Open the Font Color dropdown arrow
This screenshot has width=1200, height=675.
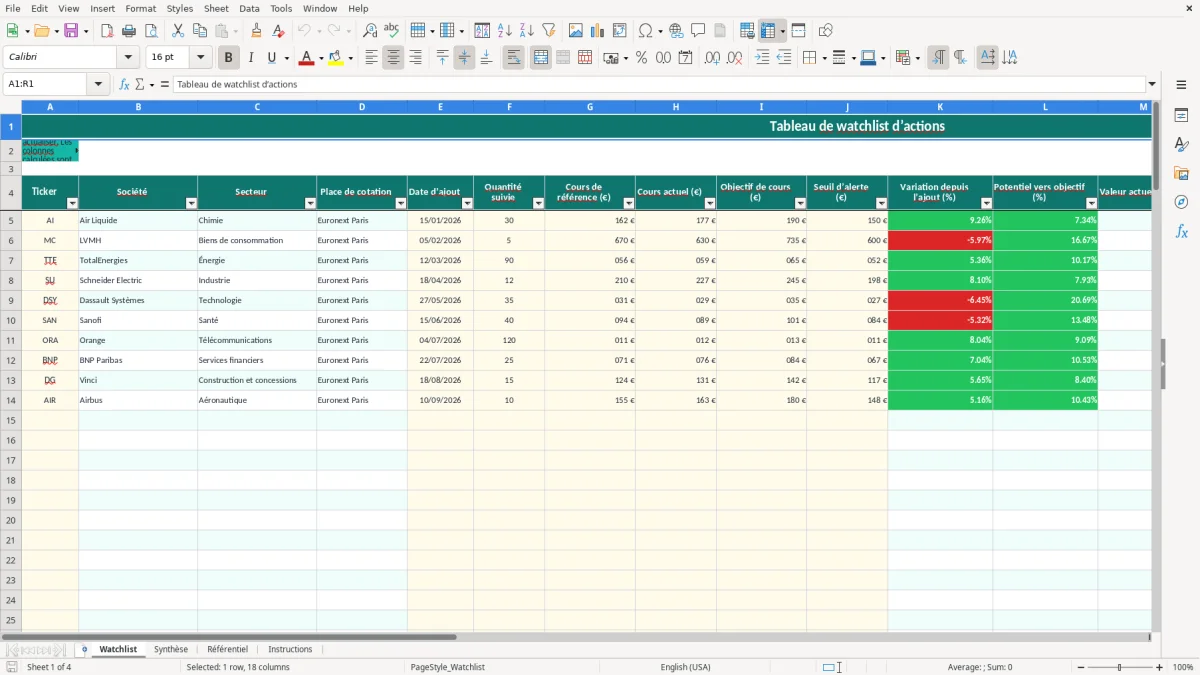pyautogui.click(x=320, y=58)
